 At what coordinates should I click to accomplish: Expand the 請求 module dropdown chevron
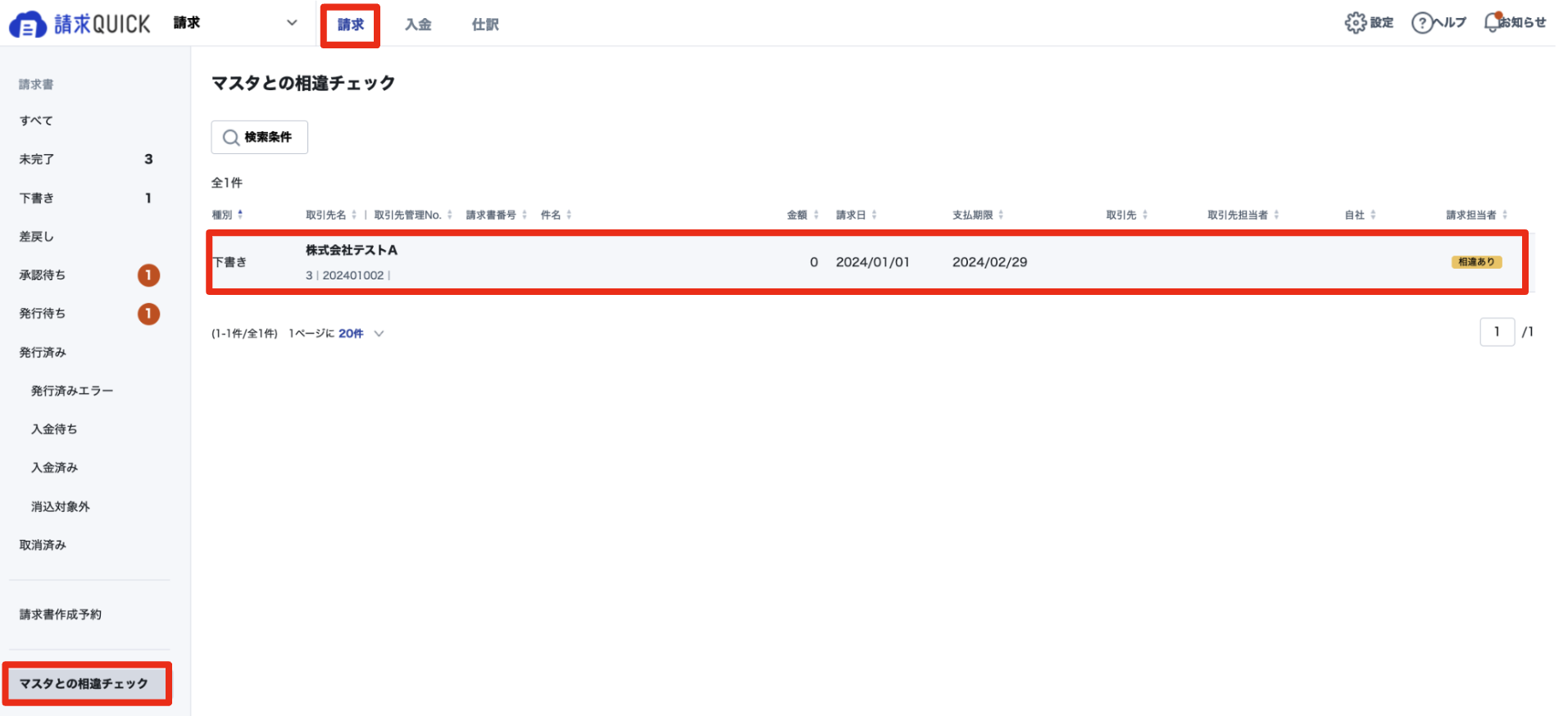[x=292, y=23]
